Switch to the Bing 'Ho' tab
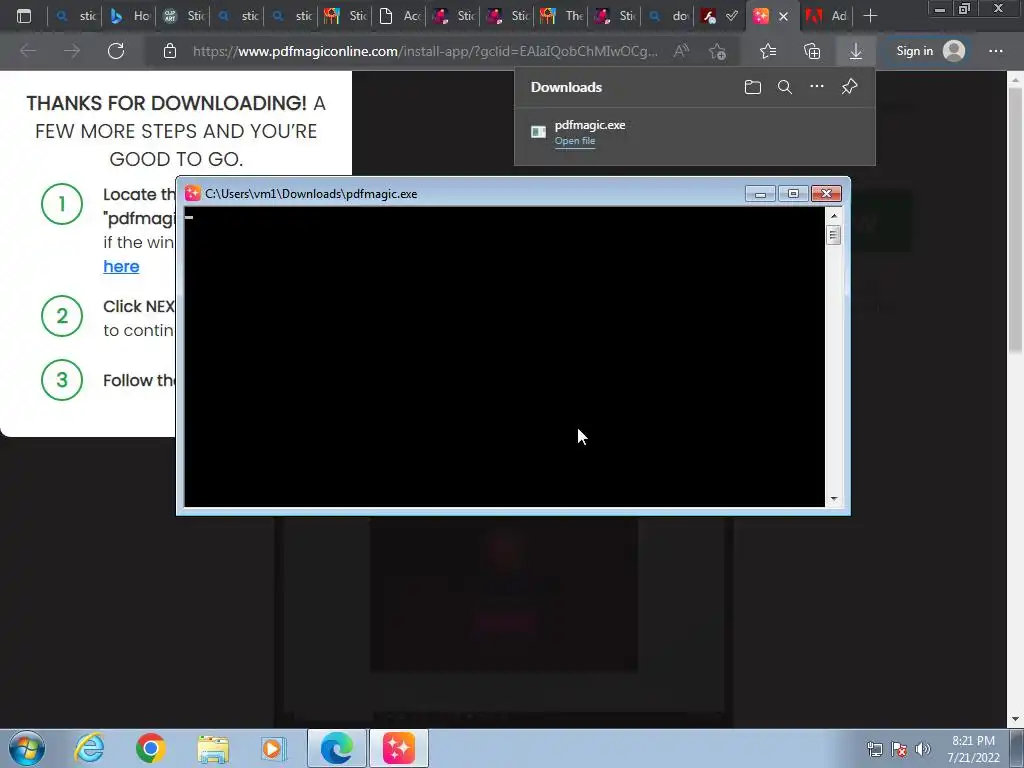The height and width of the screenshot is (768, 1024). pyautogui.click(x=129, y=16)
